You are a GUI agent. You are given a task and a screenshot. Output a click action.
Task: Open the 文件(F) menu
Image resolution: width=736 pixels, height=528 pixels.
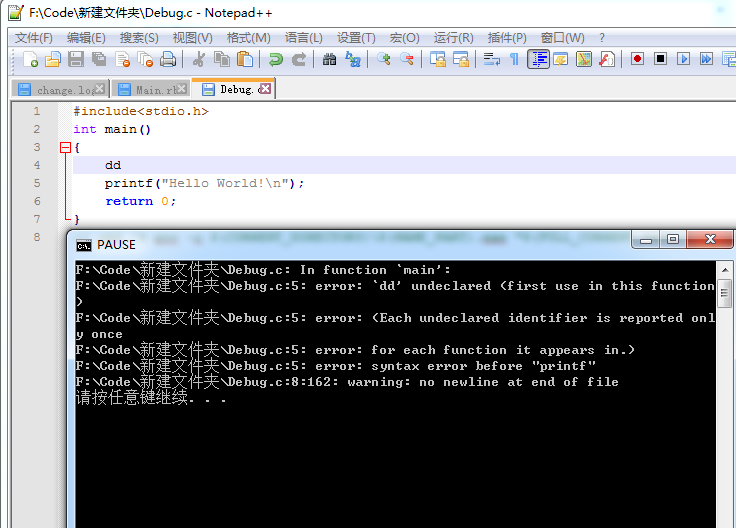(x=33, y=38)
